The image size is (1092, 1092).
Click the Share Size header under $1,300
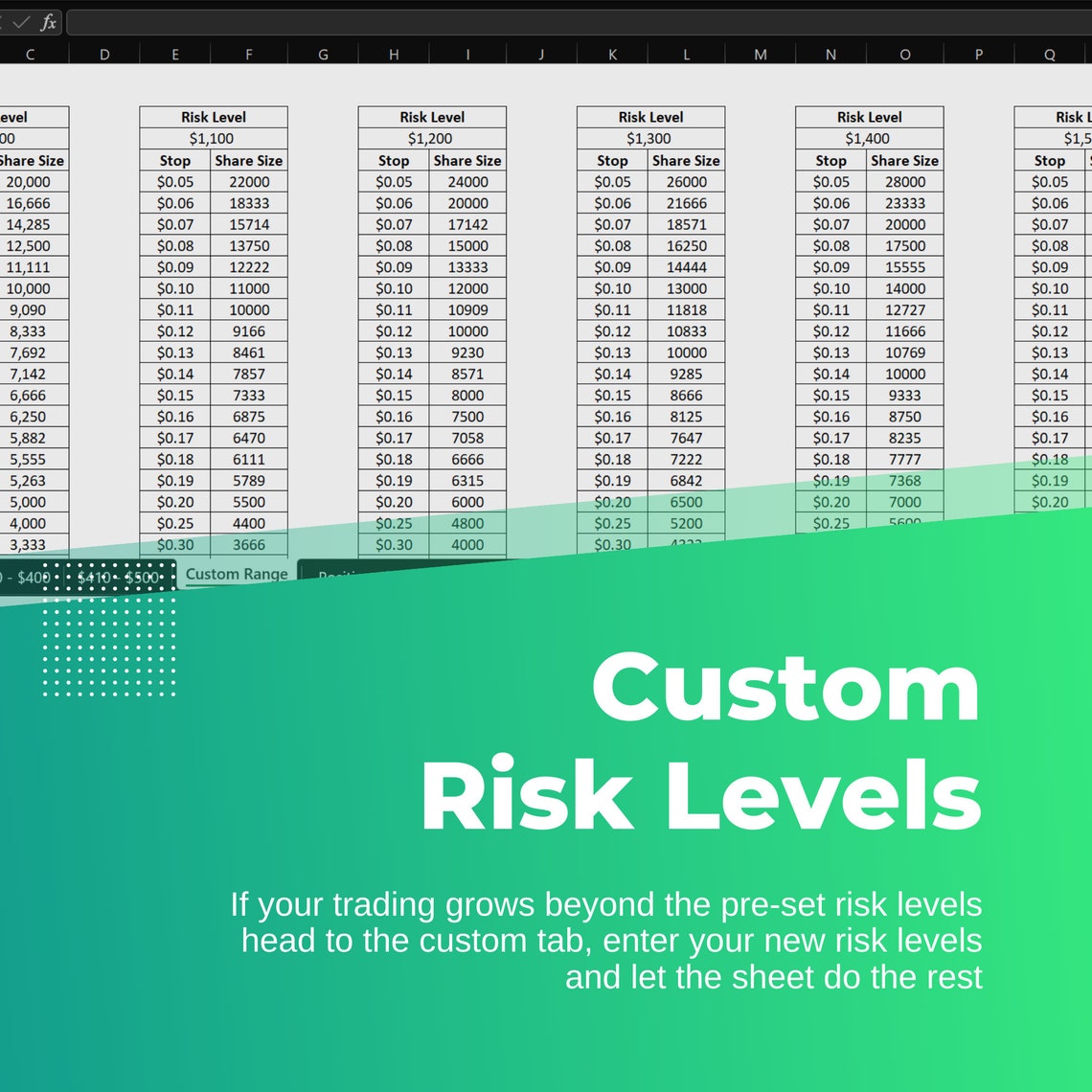click(x=686, y=160)
